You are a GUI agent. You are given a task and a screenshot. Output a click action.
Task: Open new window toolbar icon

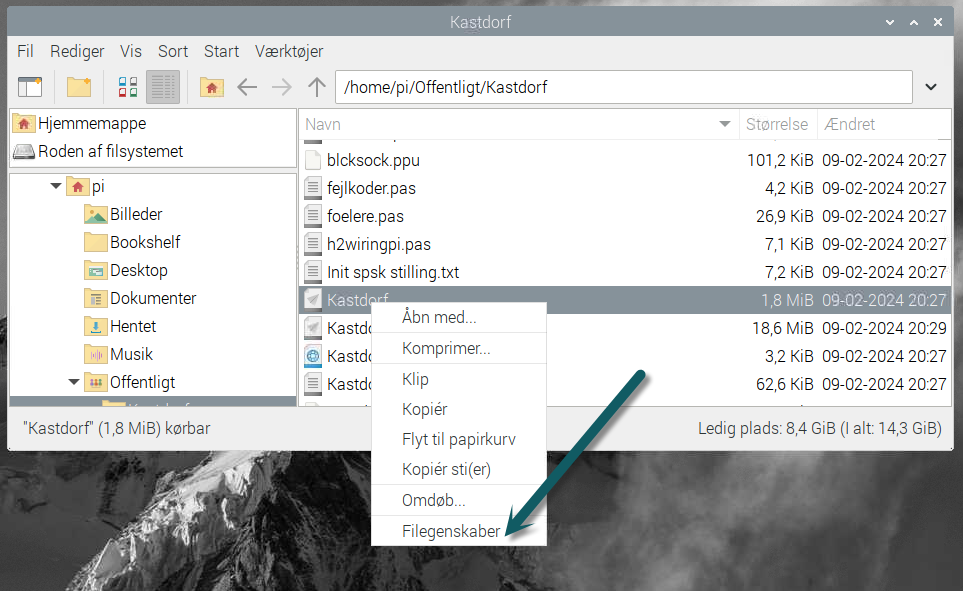31,87
